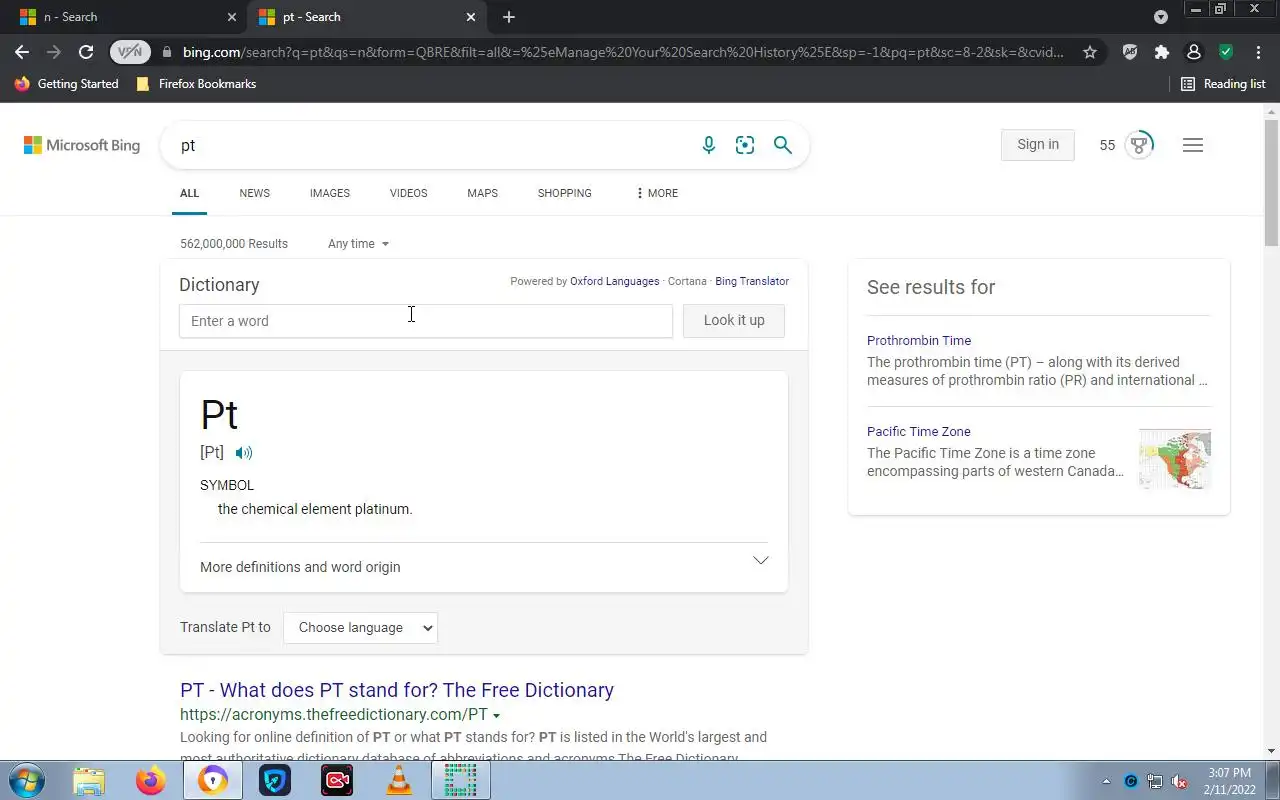
Task: Open the Rewards trophy icon
Action: tap(1139, 145)
